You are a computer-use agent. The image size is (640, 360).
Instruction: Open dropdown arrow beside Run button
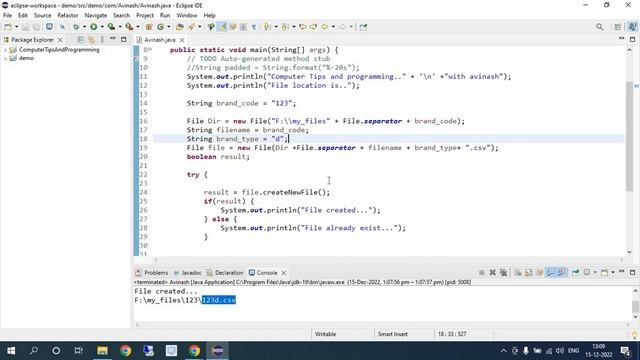click(x=102, y=27)
